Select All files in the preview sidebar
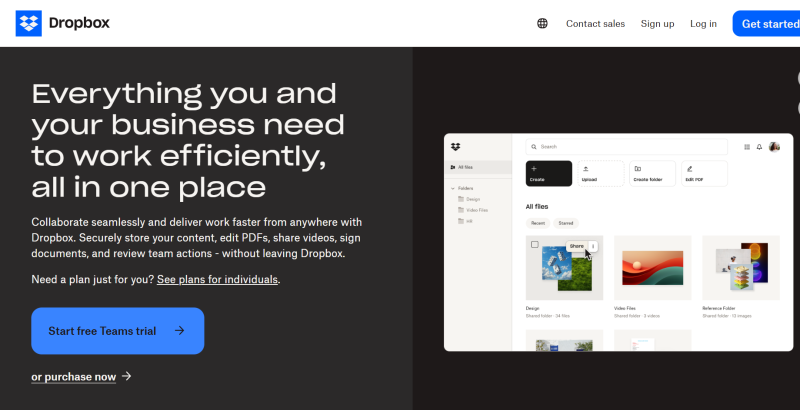The width and height of the screenshot is (800, 410). (478, 167)
